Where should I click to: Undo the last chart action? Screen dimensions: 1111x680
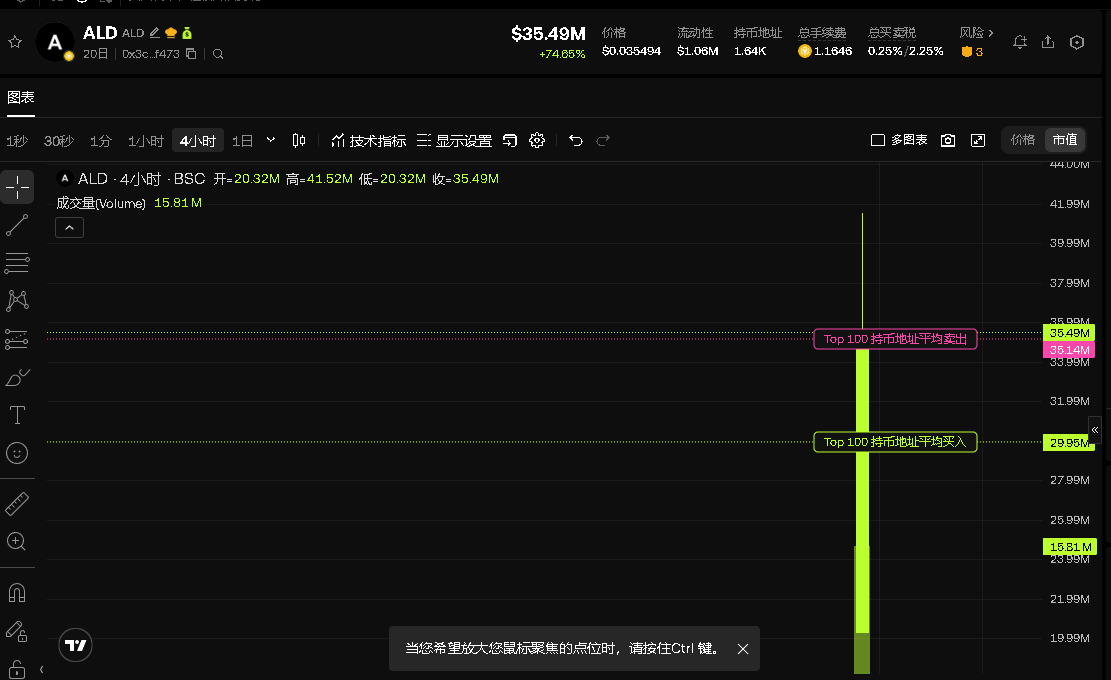click(x=575, y=140)
